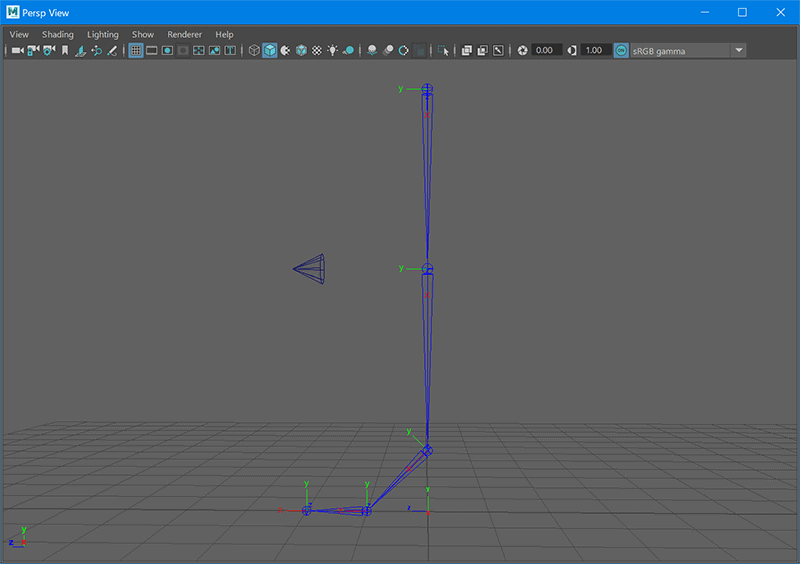The height and width of the screenshot is (564, 800).
Task: Open the Show menu
Action: click(x=143, y=35)
